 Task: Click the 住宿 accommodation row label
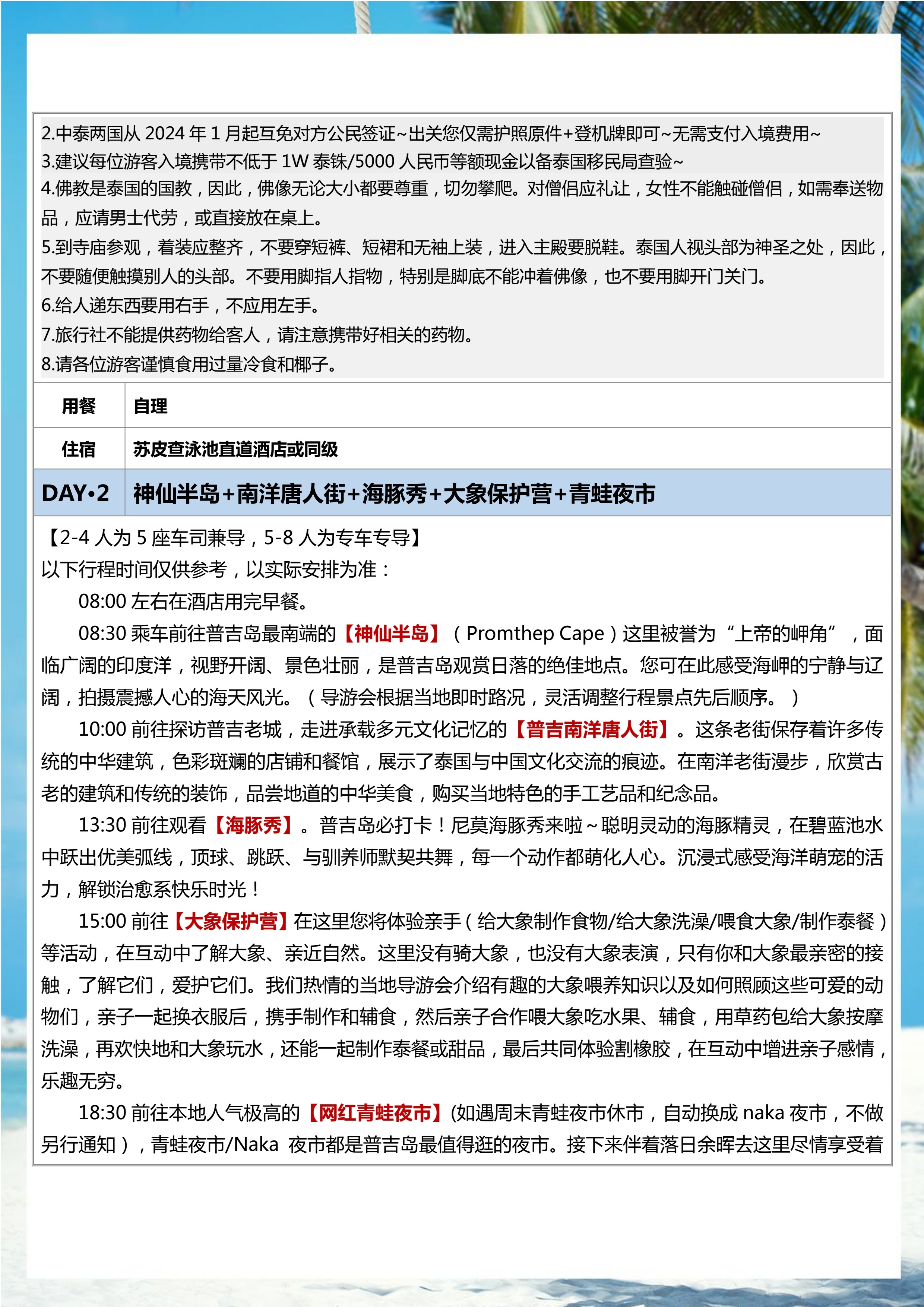point(80,449)
